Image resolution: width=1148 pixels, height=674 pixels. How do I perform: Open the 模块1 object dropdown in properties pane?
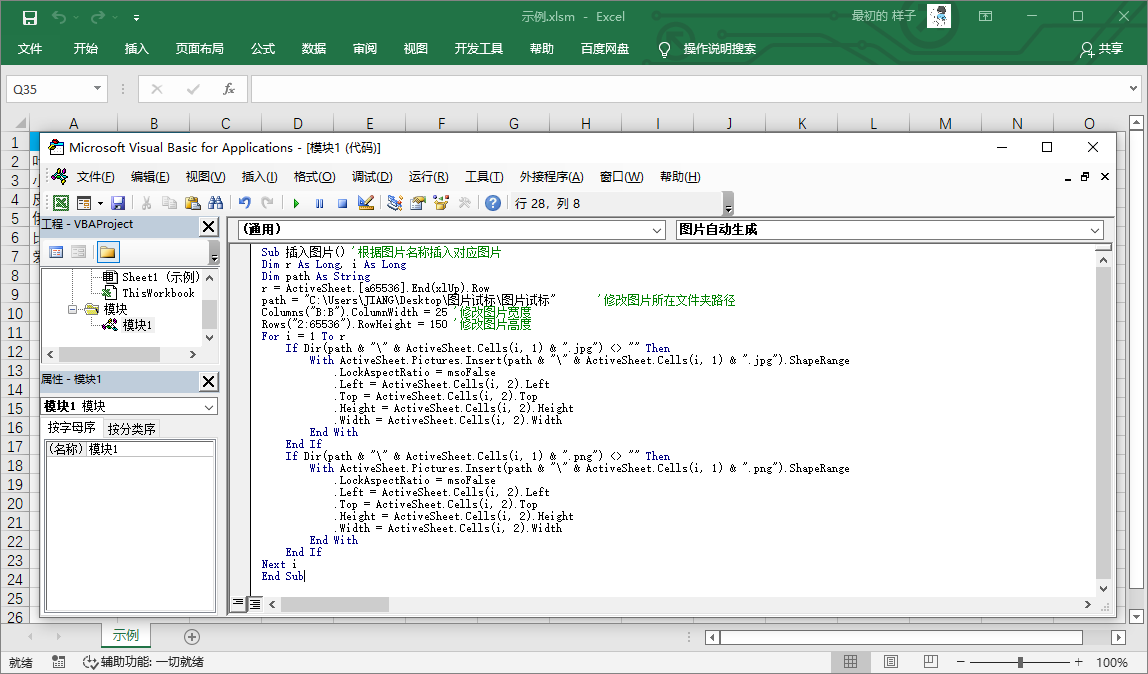point(209,407)
